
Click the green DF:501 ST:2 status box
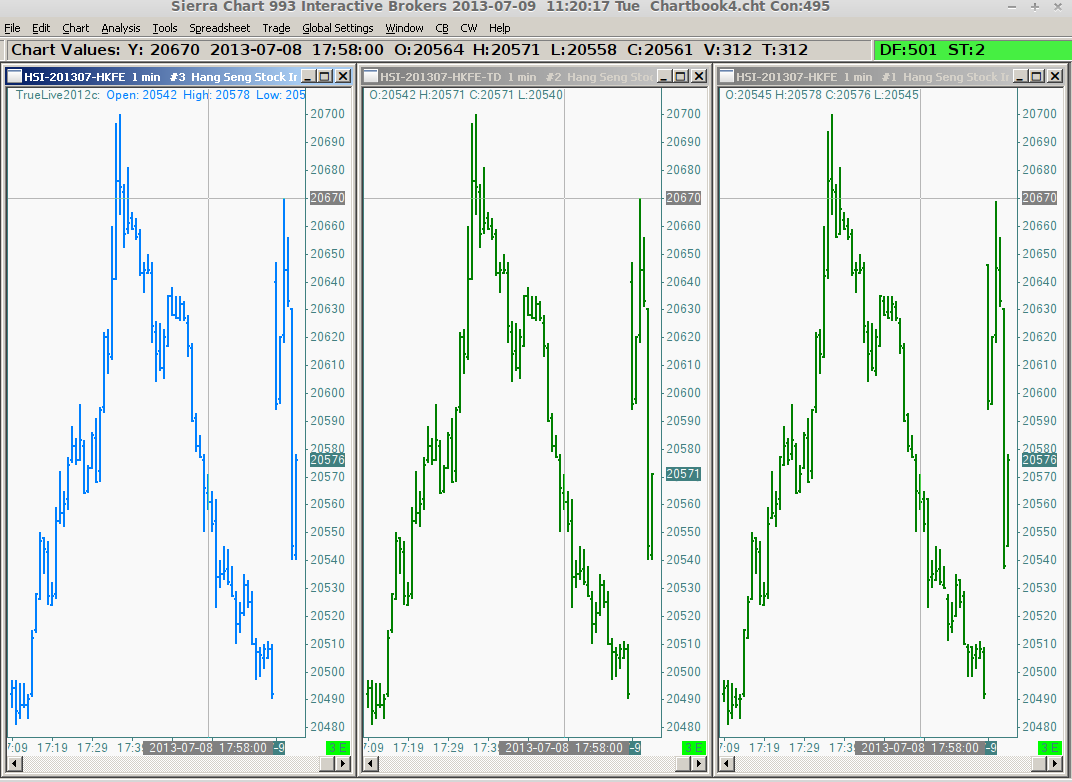tap(972, 50)
